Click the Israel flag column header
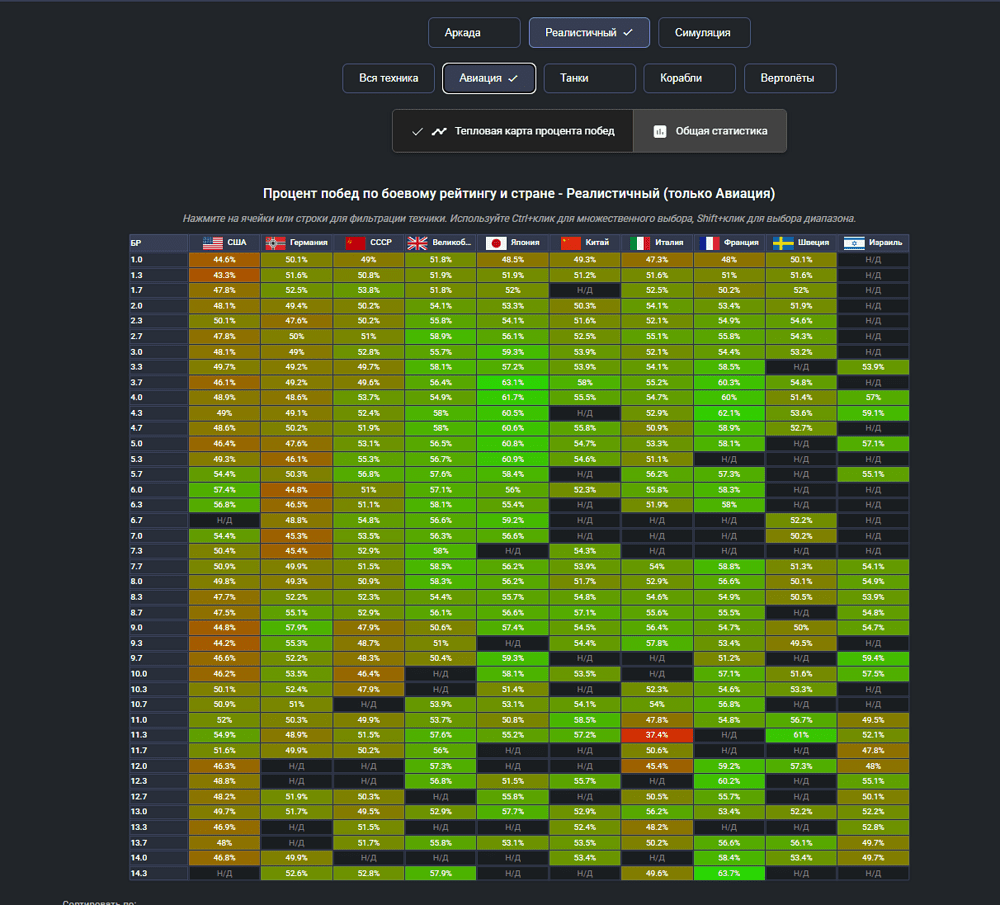Image resolution: width=1000 pixels, height=905 pixels. (x=873, y=243)
